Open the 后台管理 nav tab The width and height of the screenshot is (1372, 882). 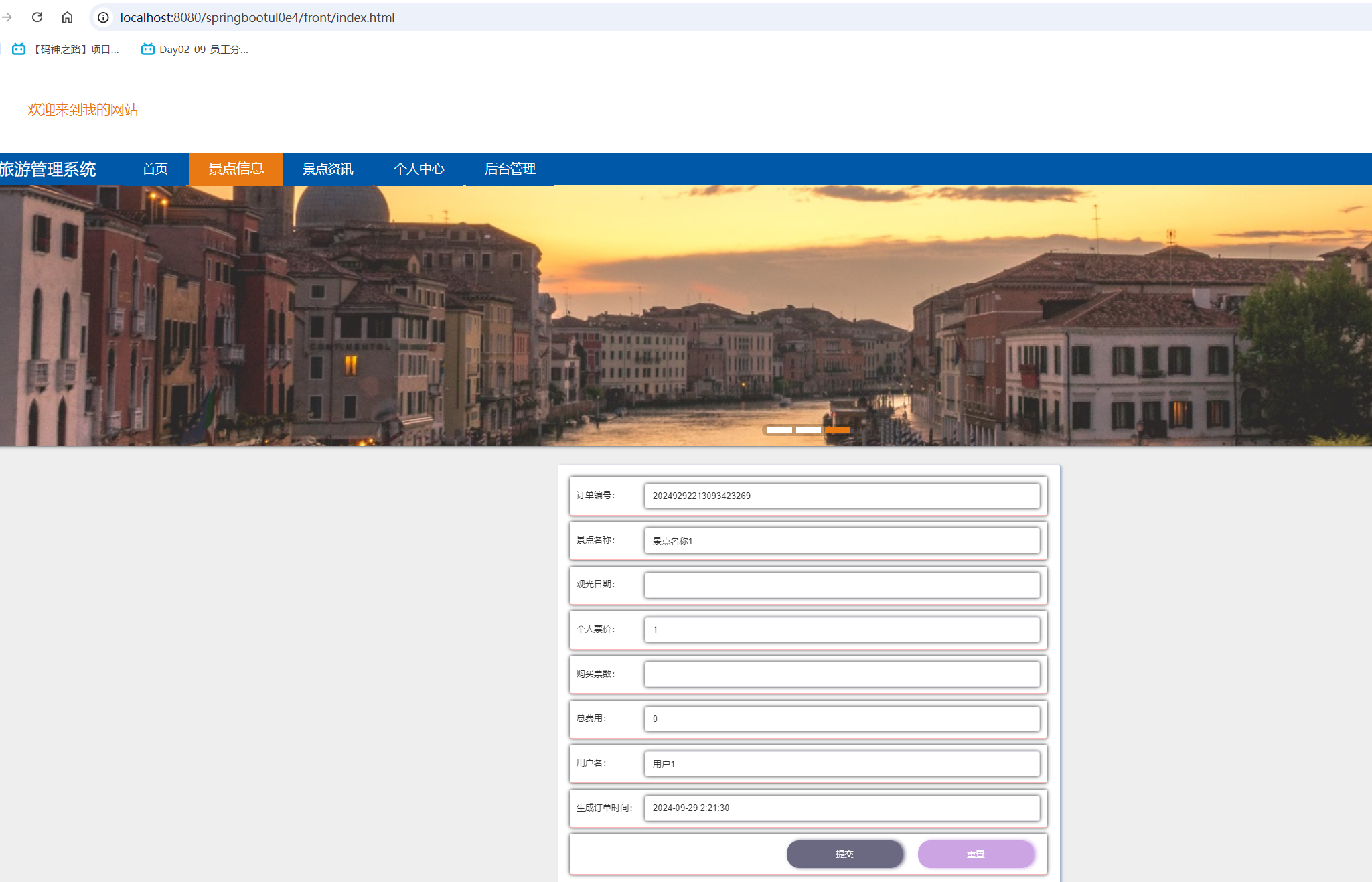(x=510, y=169)
